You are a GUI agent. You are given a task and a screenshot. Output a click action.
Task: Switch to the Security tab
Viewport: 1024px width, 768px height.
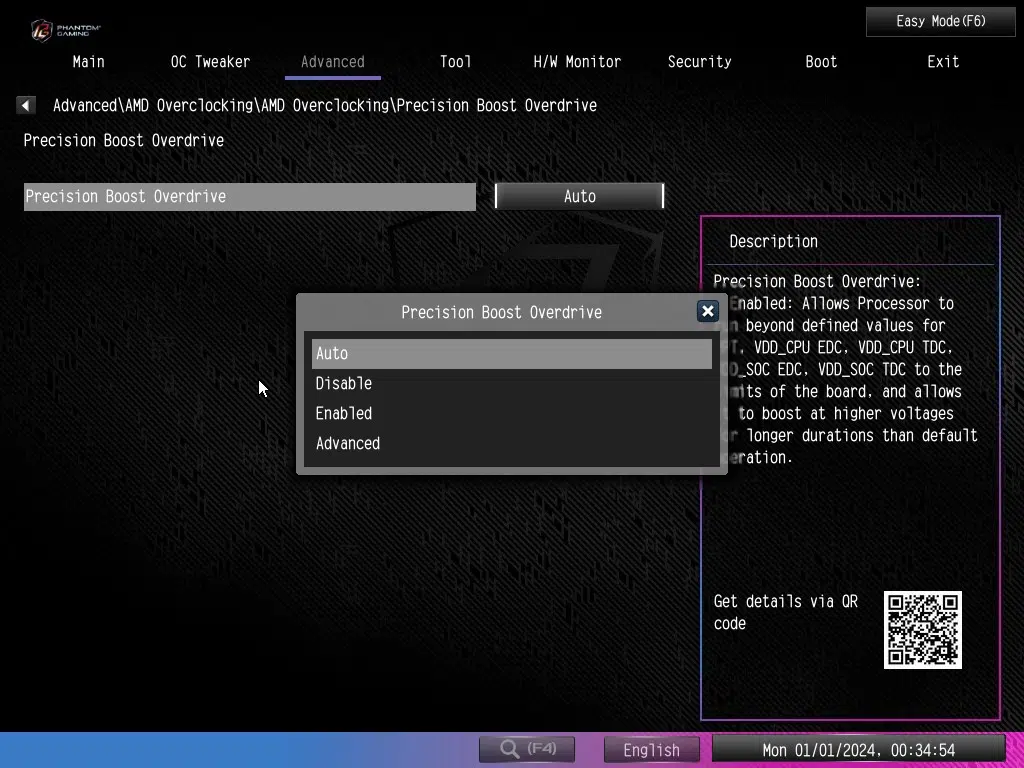pyautogui.click(x=699, y=62)
